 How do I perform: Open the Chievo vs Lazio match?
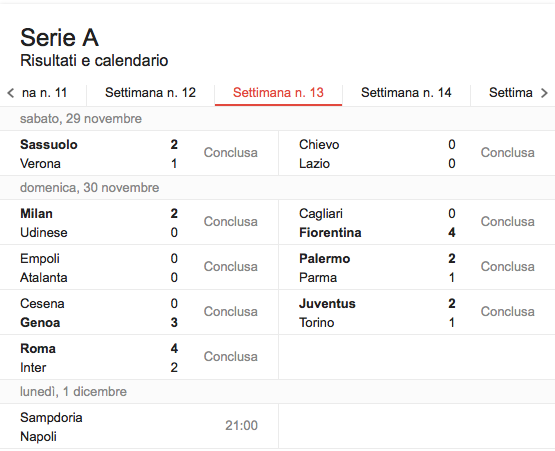[x=417, y=153]
